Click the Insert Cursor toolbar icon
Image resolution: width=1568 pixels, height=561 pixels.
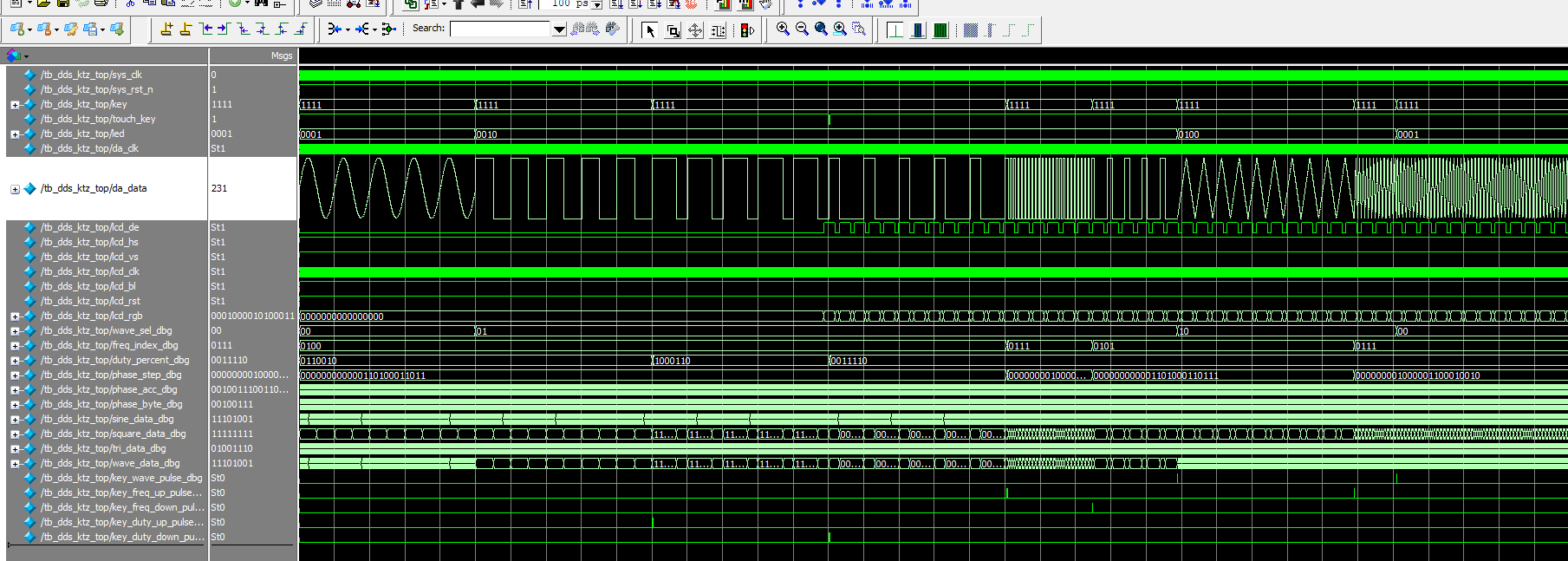coord(166,29)
